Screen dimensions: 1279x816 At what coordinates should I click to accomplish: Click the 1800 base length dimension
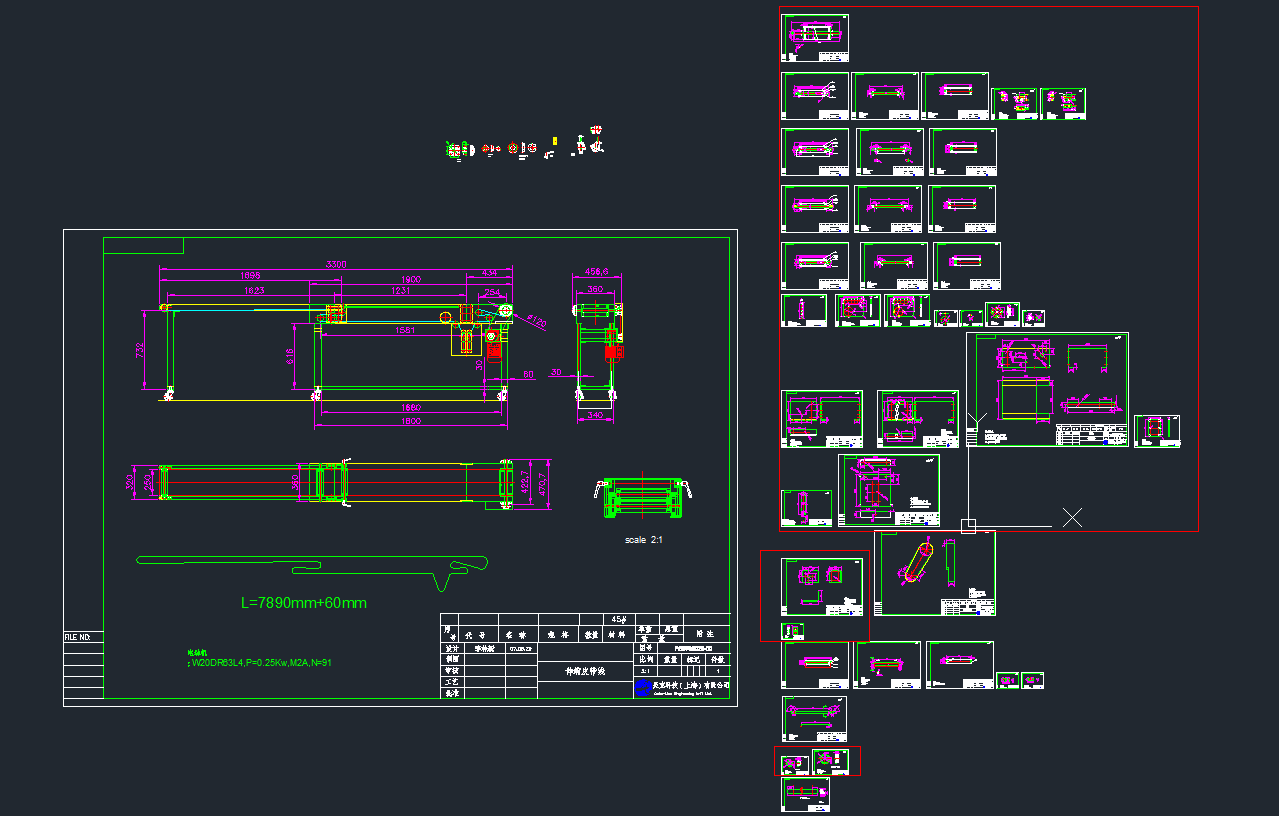click(410, 422)
